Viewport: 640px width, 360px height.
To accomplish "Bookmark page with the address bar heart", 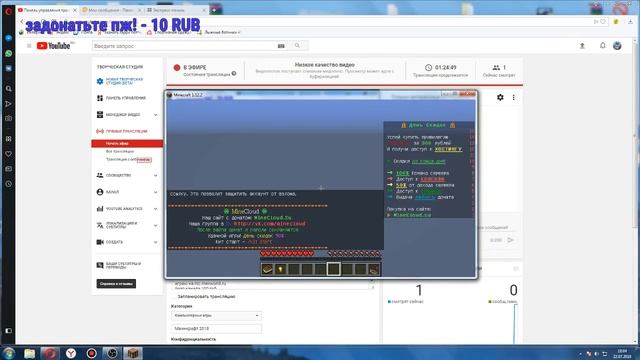I will pos(602,22).
